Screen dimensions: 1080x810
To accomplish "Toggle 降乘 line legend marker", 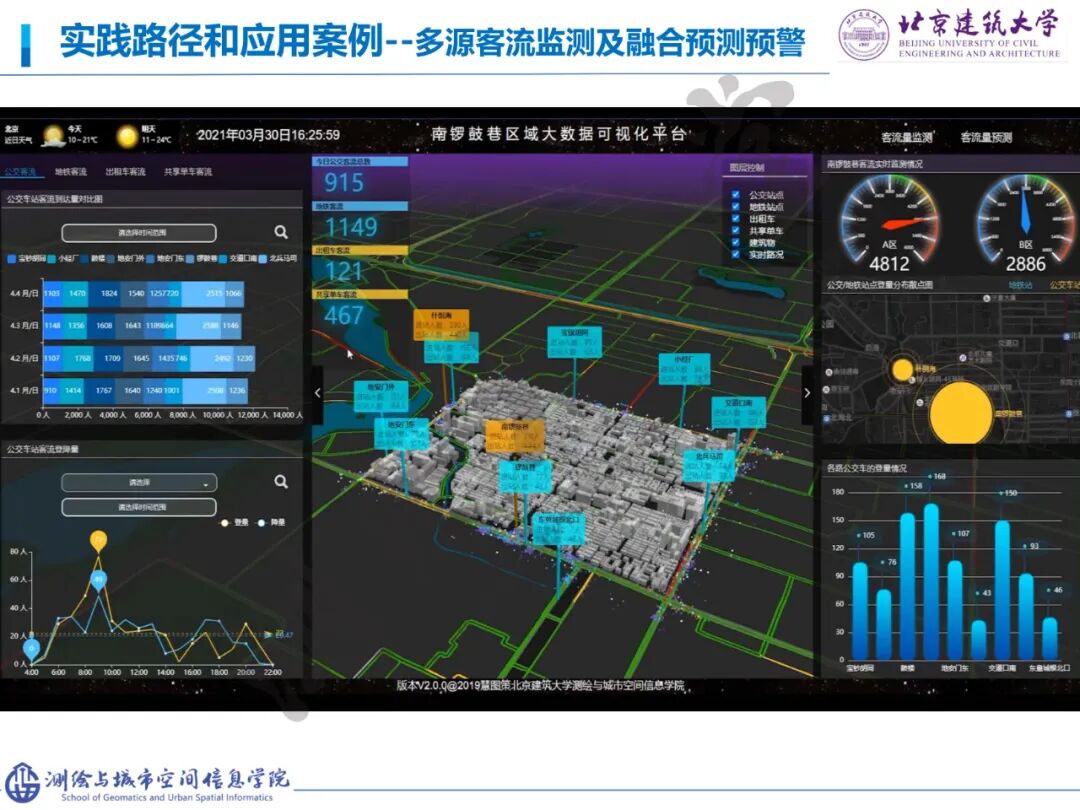I will (x=261, y=523).
